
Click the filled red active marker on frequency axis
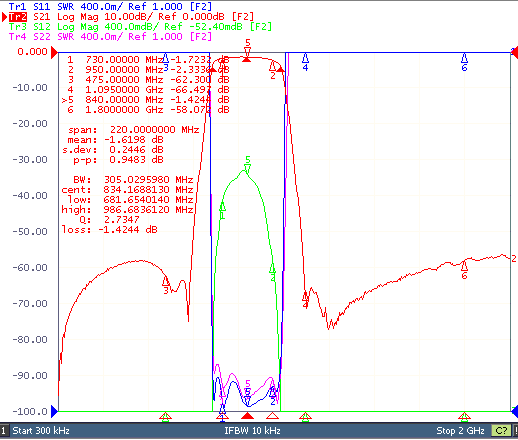click(247, 416)
